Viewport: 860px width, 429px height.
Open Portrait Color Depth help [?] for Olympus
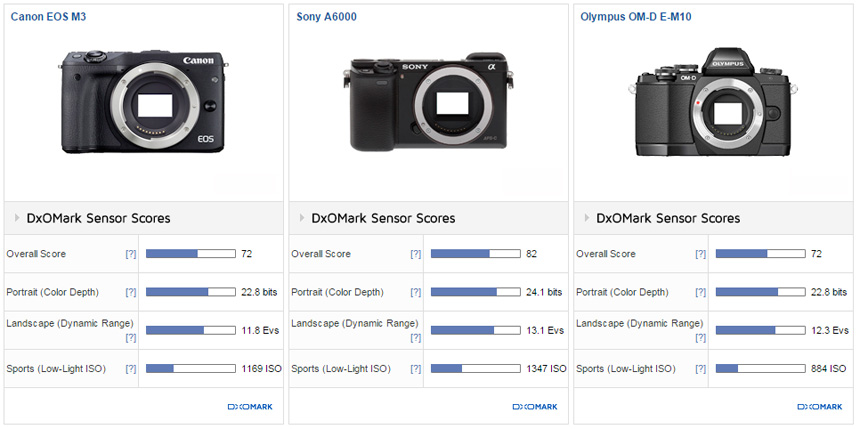700,292
